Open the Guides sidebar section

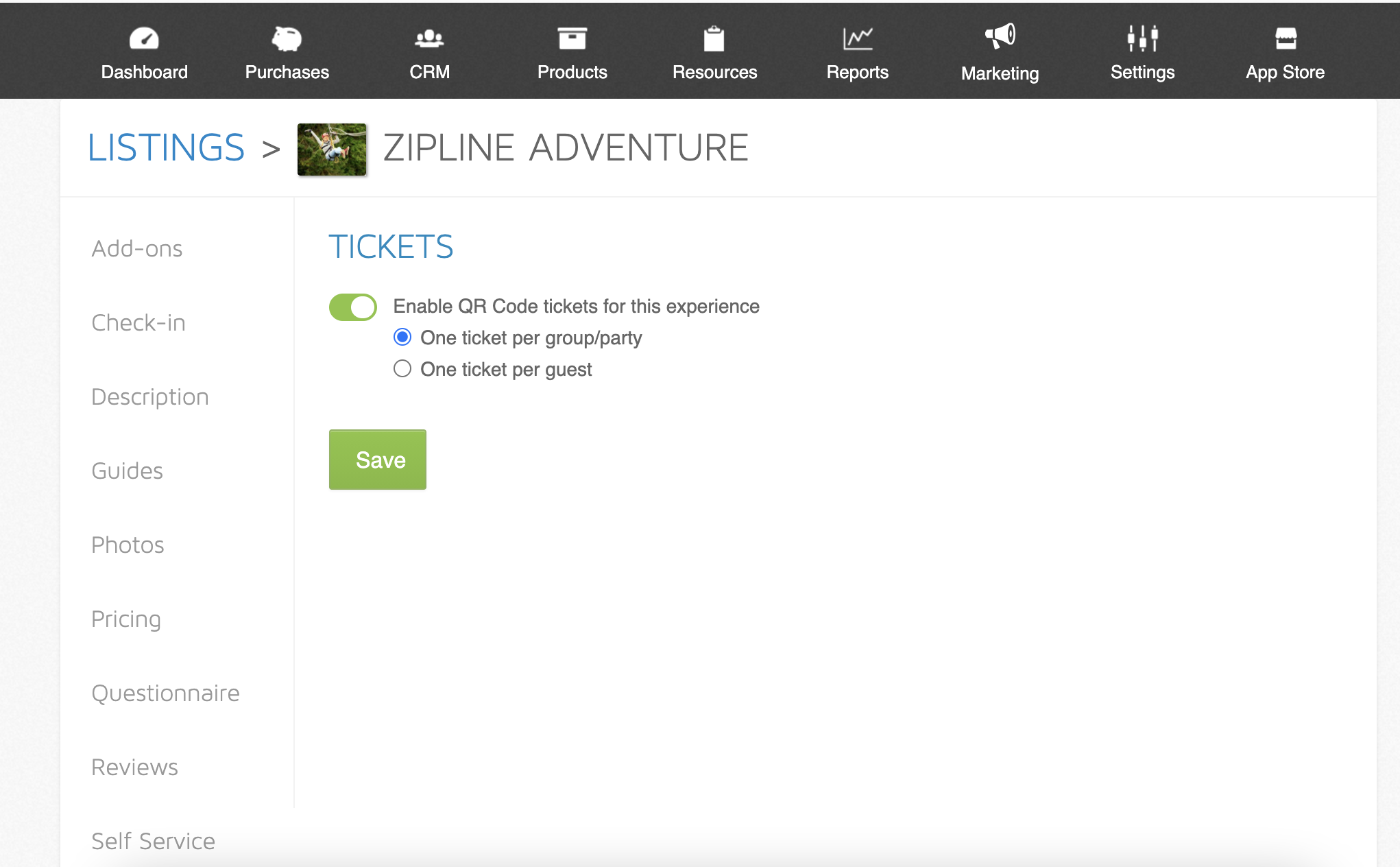128,471
